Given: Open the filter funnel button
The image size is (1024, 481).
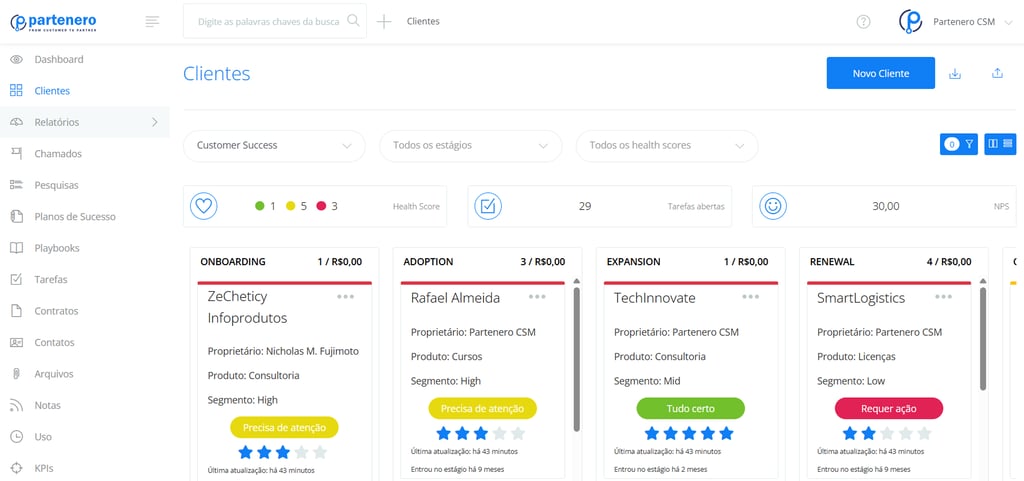Looking at the screenshot, I should click(x=959, y=144).
